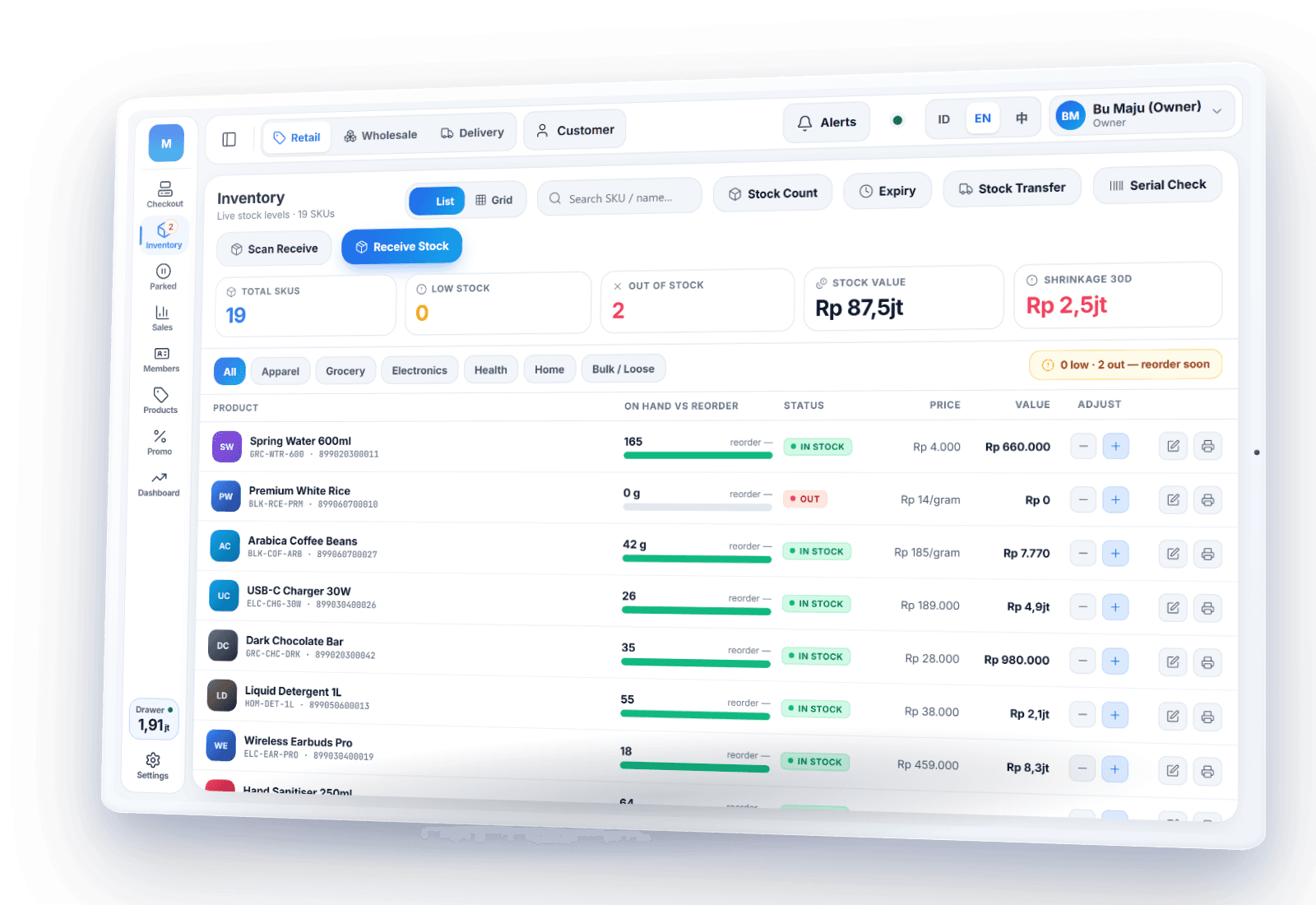This screenshot has width=1316, height=905.
Task: Expand Bu Maju (Owner) account menu
Action: [x=1143, y=114]
